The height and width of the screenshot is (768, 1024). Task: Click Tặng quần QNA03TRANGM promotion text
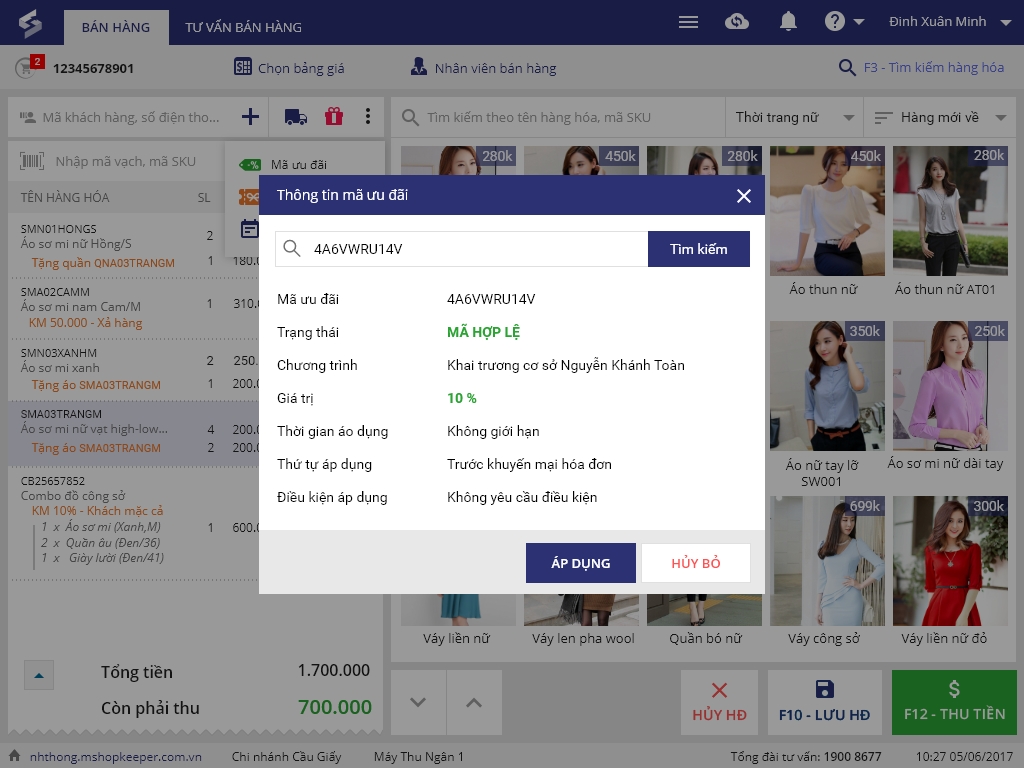click(x=103, y=263)
